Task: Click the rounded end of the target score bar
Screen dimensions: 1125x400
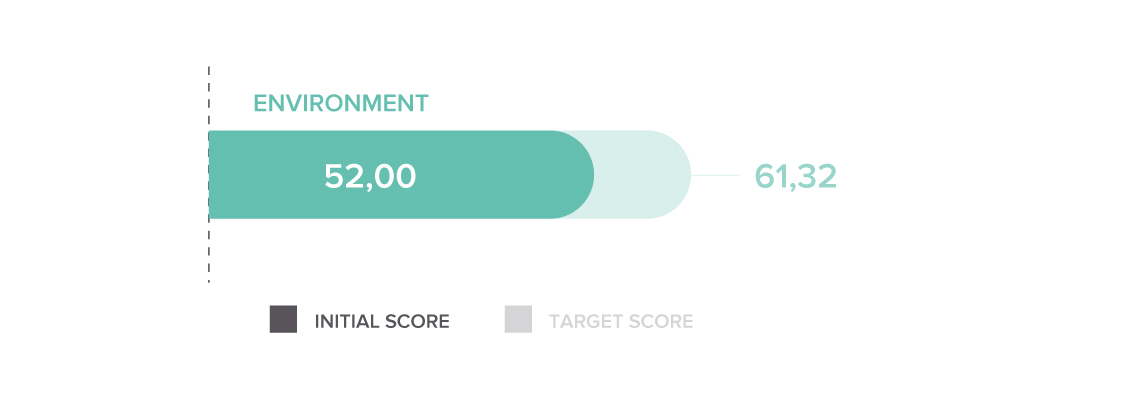Action: (671, 174)
